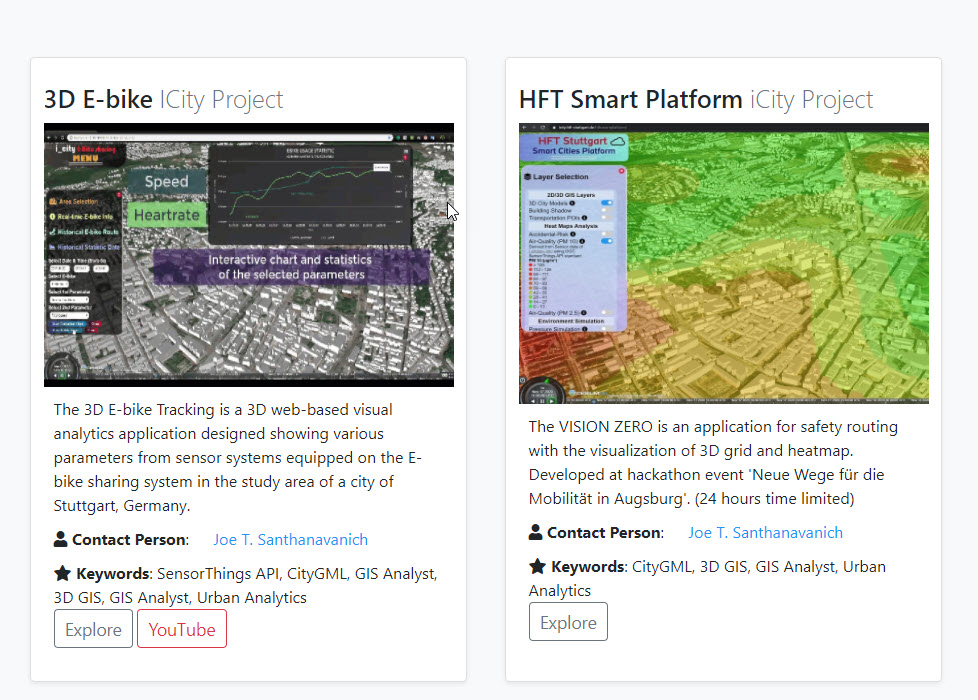Click the info icon next to 3D City Models
This screenshot has width=978, height=700.
572,203
